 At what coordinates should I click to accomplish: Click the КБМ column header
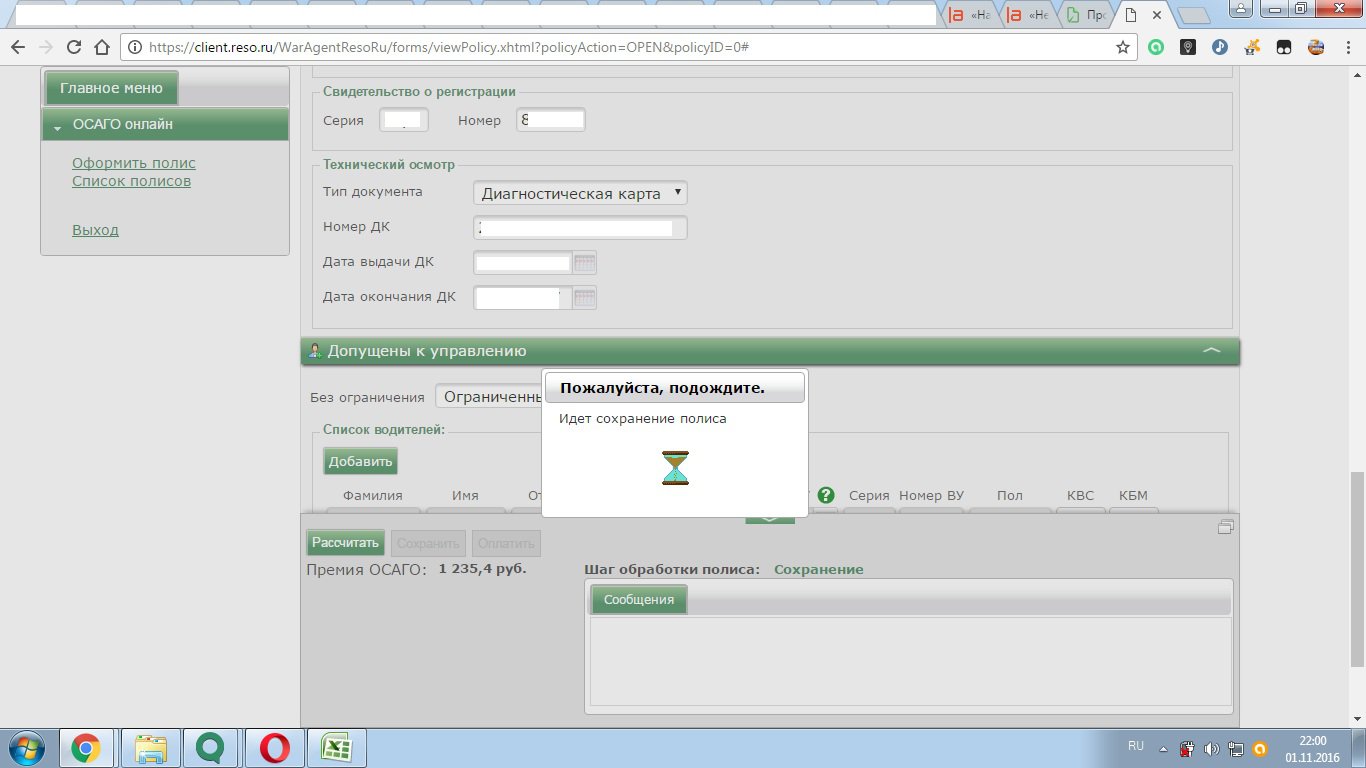1133,495
